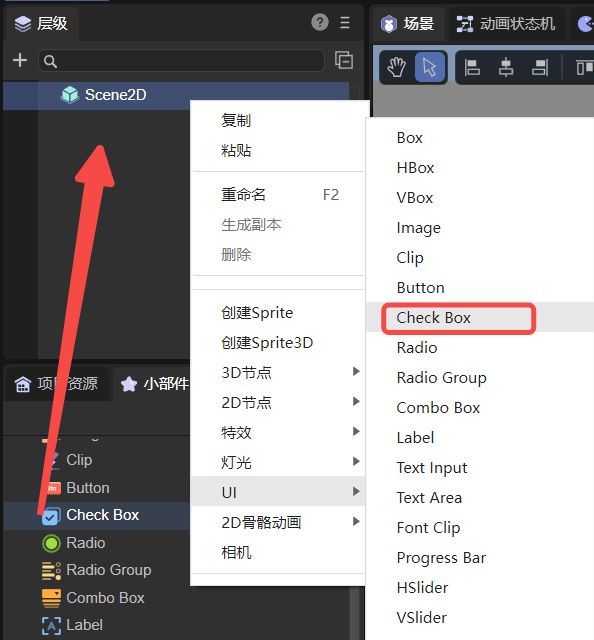594x640 pixels.
Task: Click the align right icon
Action: 540,67
